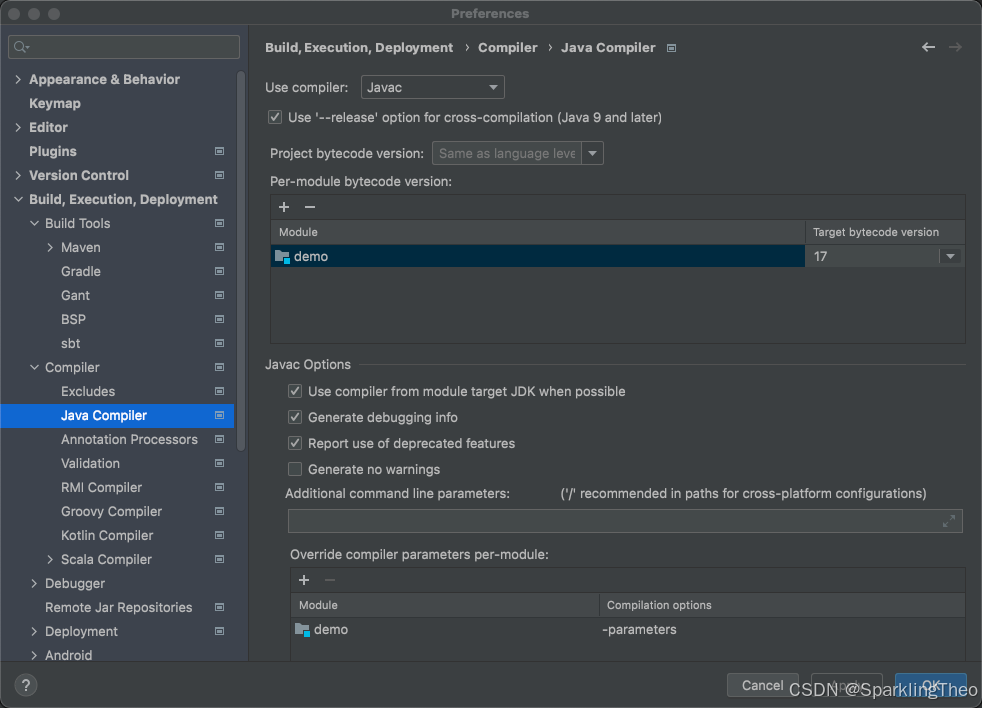This screenshot has width=982, height=708.
Task: Click the settings icon next to Java Compiler in sidebar
Action: tap(218, 415)
